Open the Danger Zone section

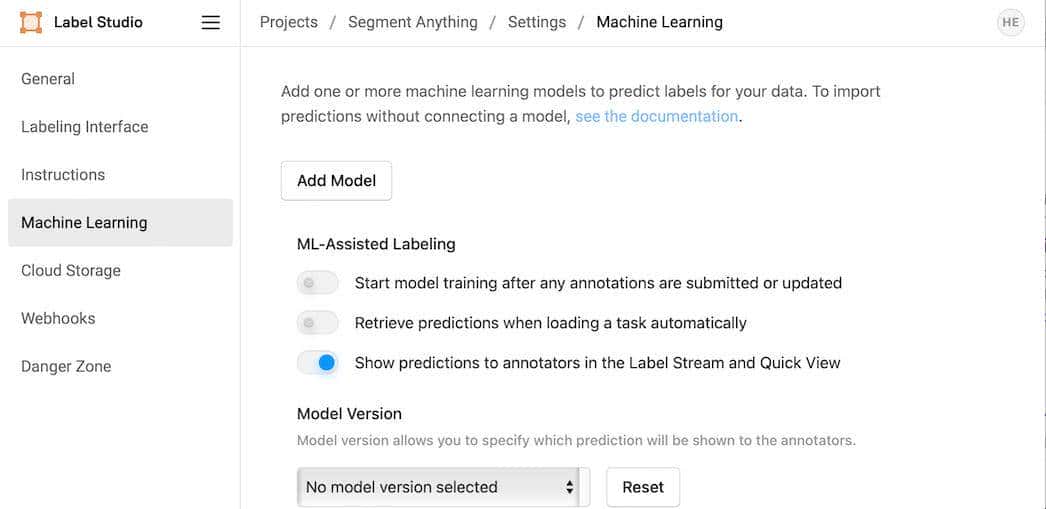click(66, 367)
